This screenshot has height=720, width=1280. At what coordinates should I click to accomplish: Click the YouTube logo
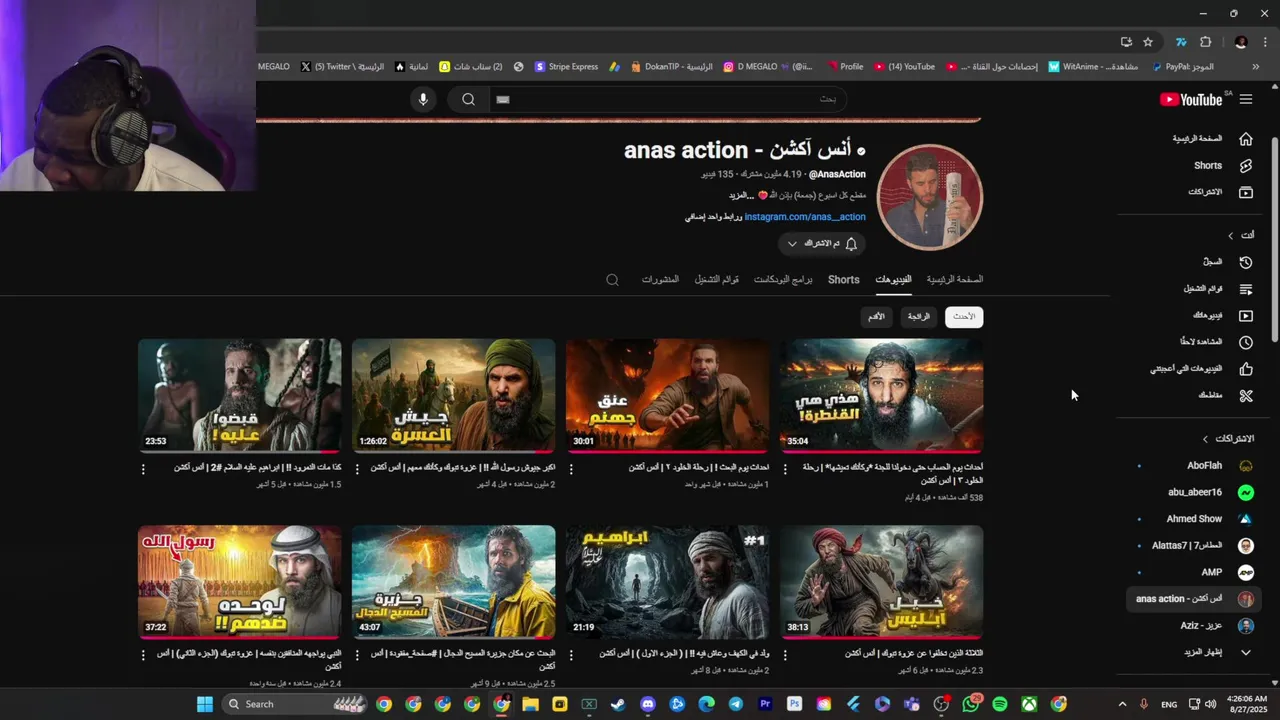[1192, 99]
